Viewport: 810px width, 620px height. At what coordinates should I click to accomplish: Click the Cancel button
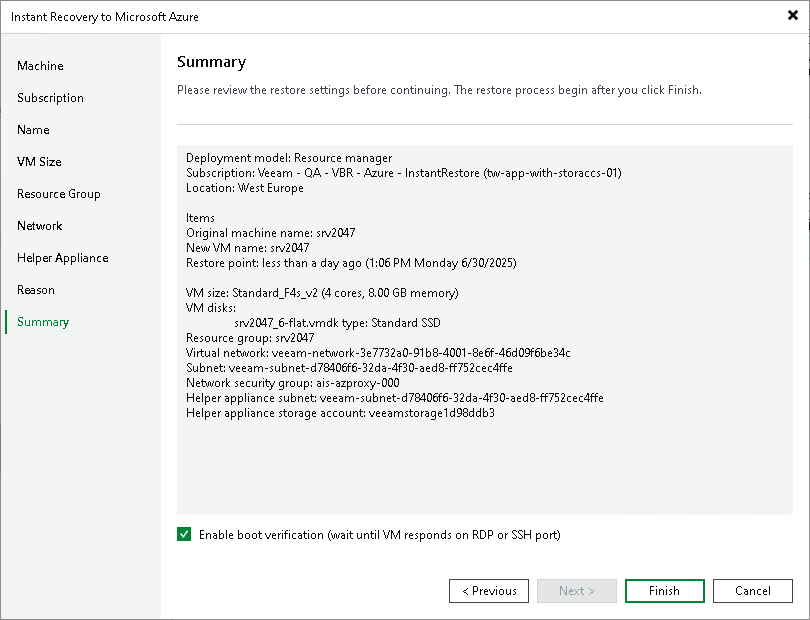click(x=752, y=590)
